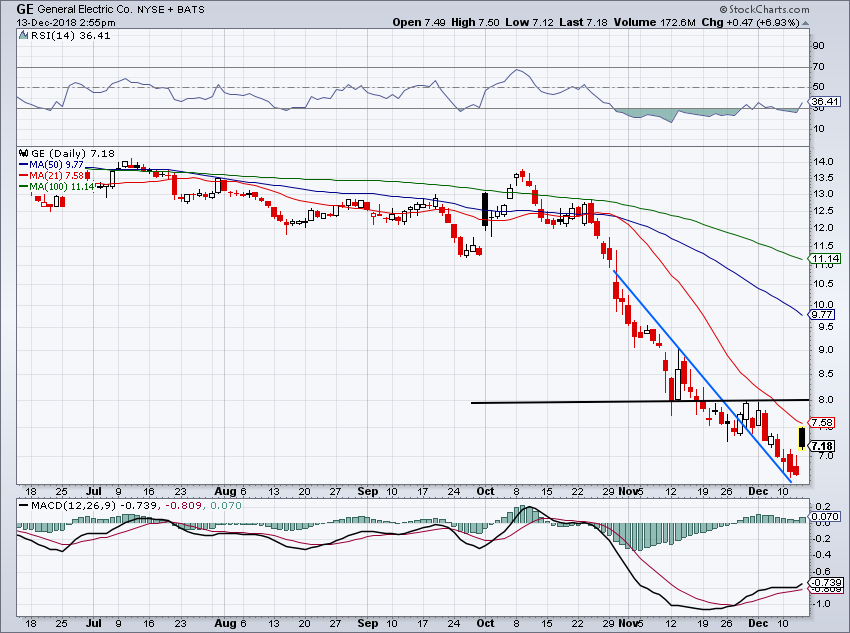This screenshot has height=633, width=850.
Task: Click the -0.739 MACD value tag
Action: point(824,582)
